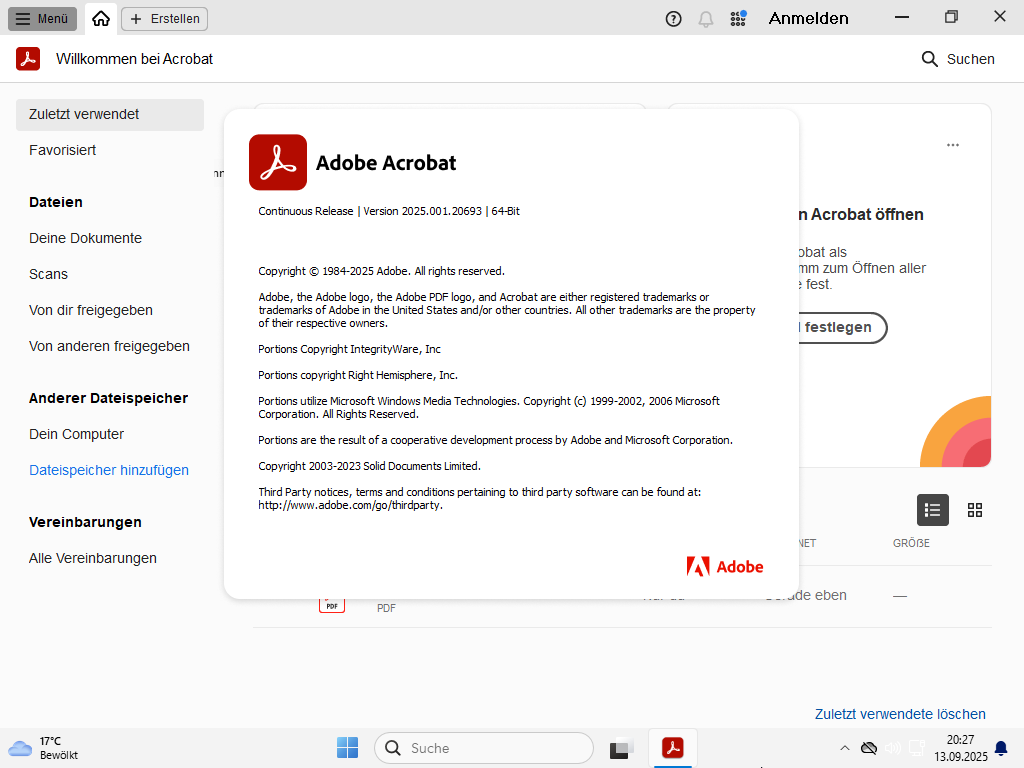Open Deine Dokumente
The height and width of the screenshot is (768, 1024).
86,238
